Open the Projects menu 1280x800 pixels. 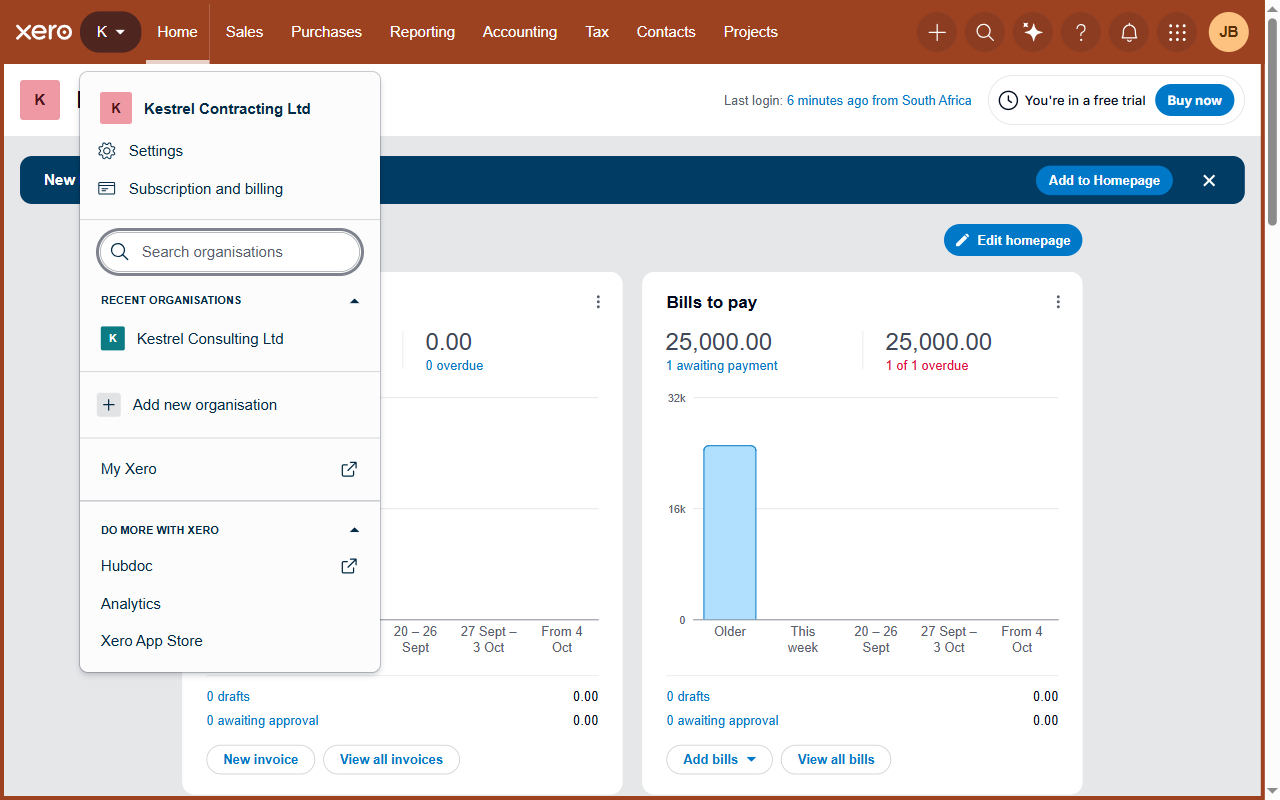point(751,32)
